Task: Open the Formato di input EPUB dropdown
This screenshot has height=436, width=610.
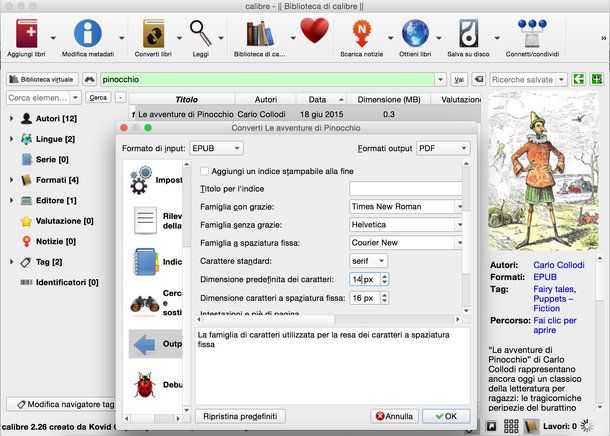Action: coord(217,148)
